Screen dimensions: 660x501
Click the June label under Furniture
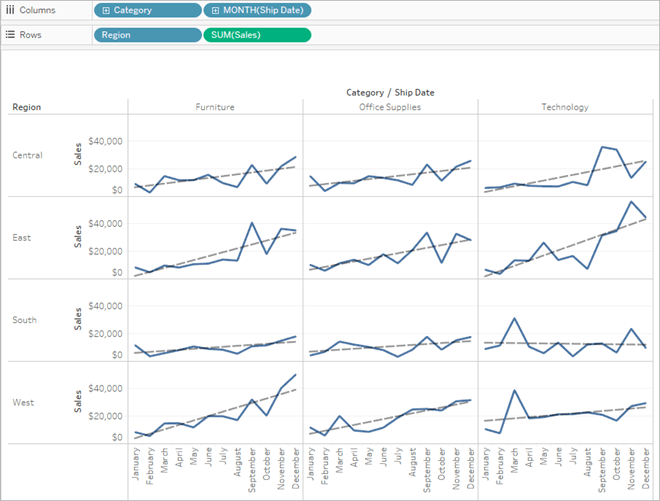tap(208, 456)
